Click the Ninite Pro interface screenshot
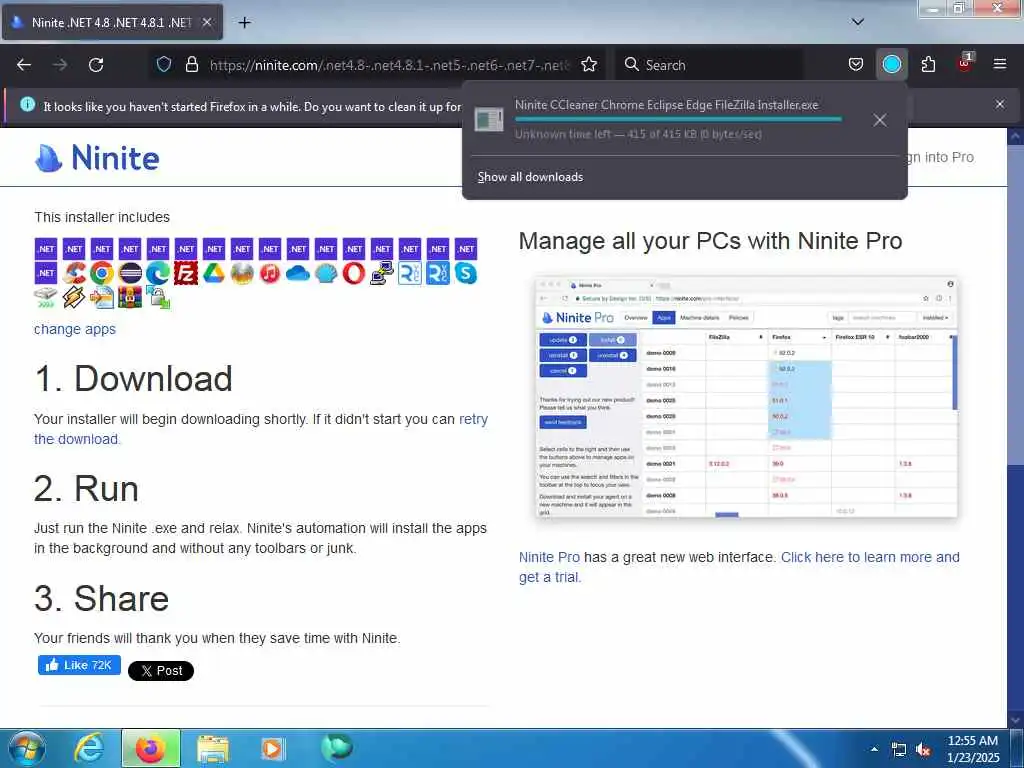 [746, 396]
